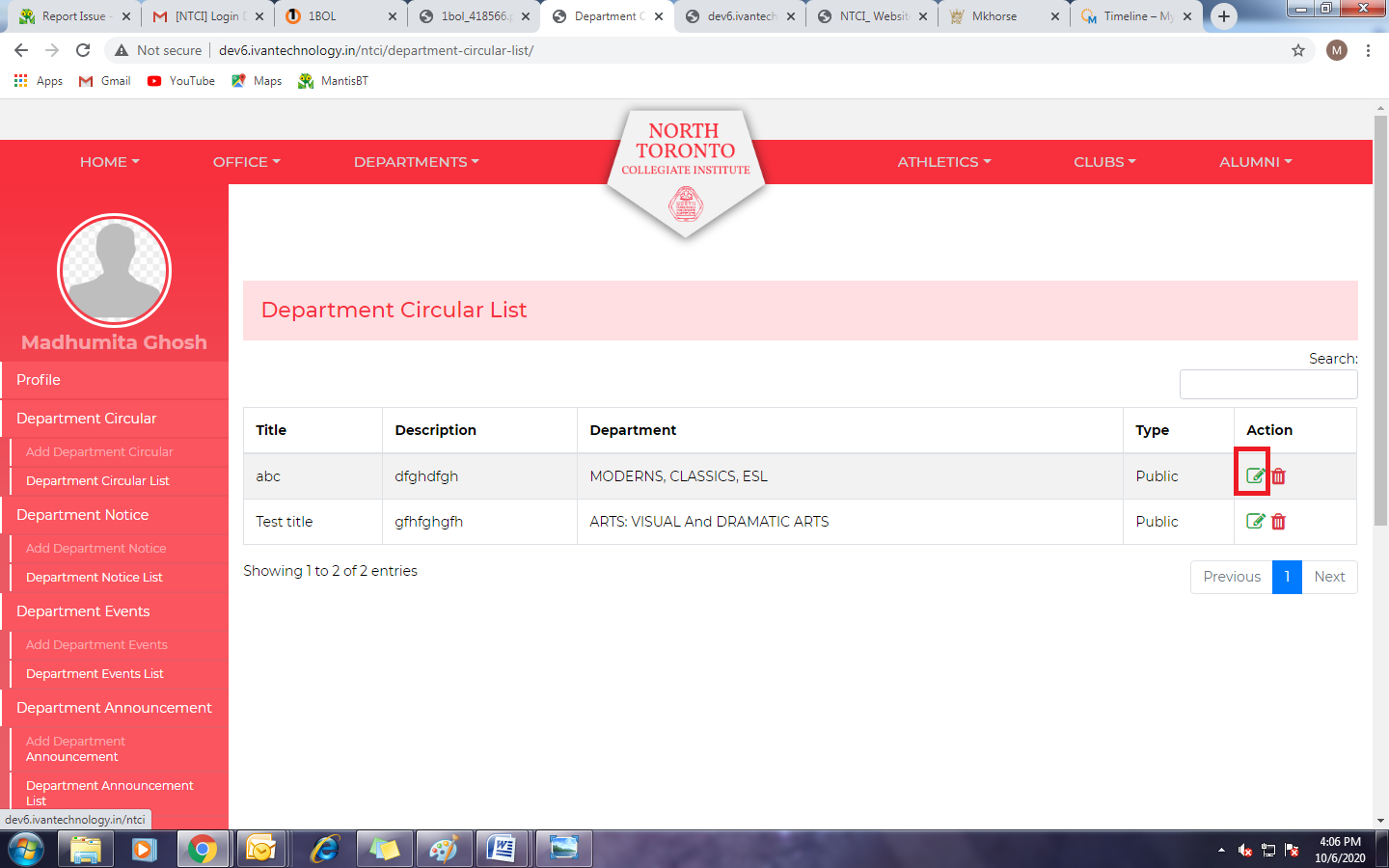Open a new browser tab with plus button
Image resolution: width=1389 pixels, height=868 pixels.
[1223, 16]
